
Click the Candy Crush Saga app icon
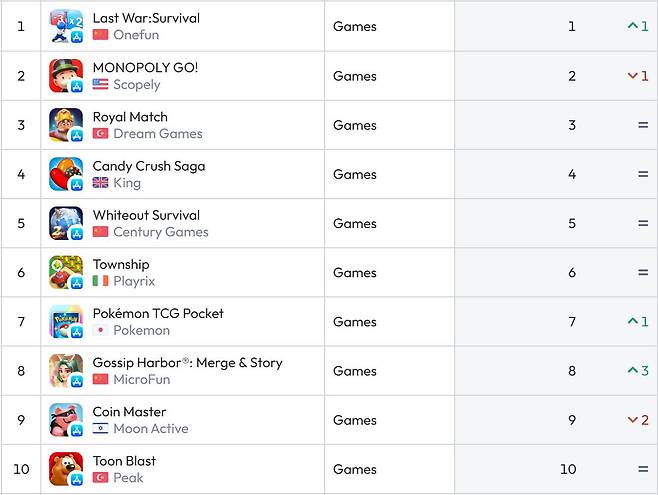tap(66, 174)
